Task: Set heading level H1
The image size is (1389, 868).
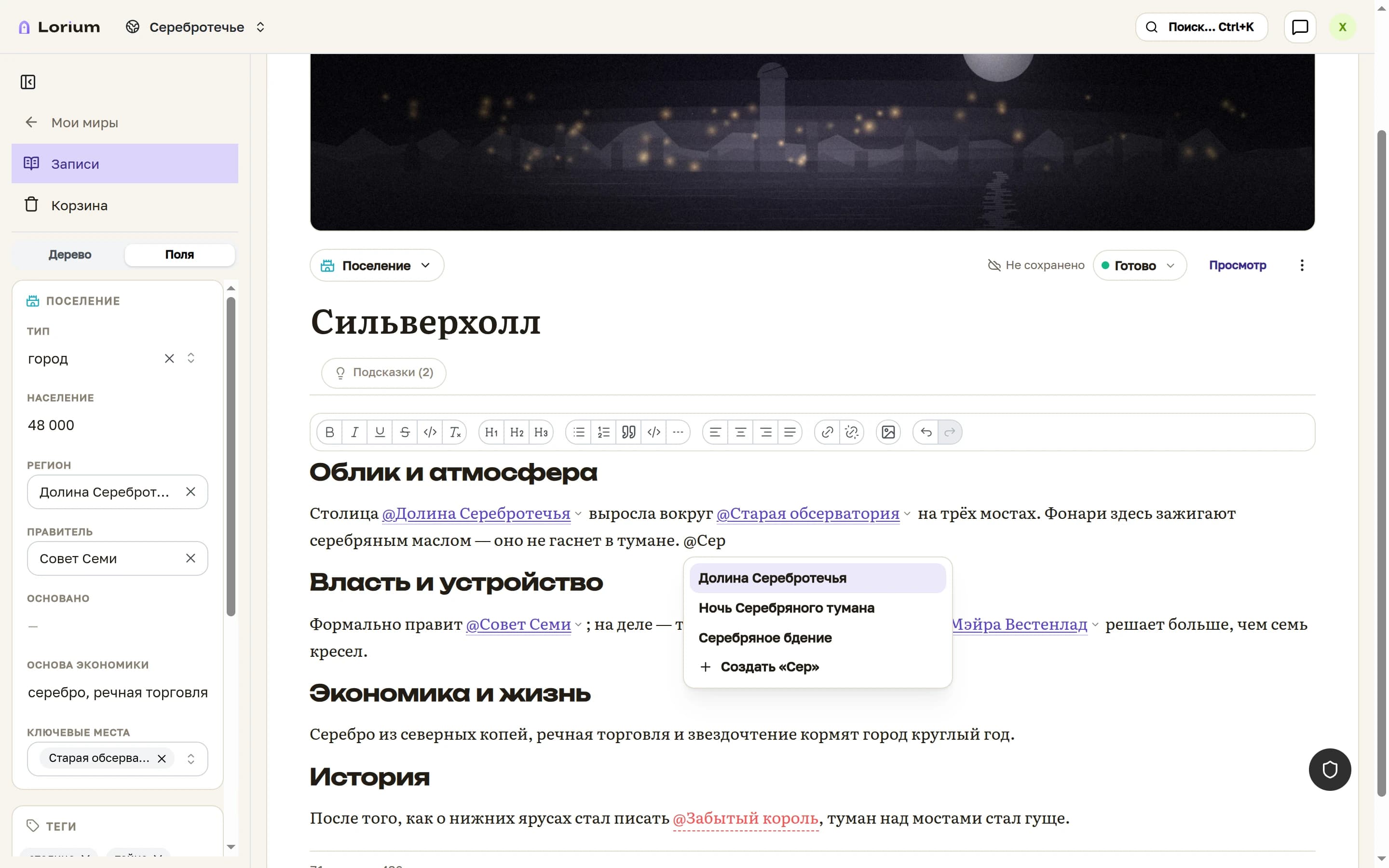Action: [491, 432]
